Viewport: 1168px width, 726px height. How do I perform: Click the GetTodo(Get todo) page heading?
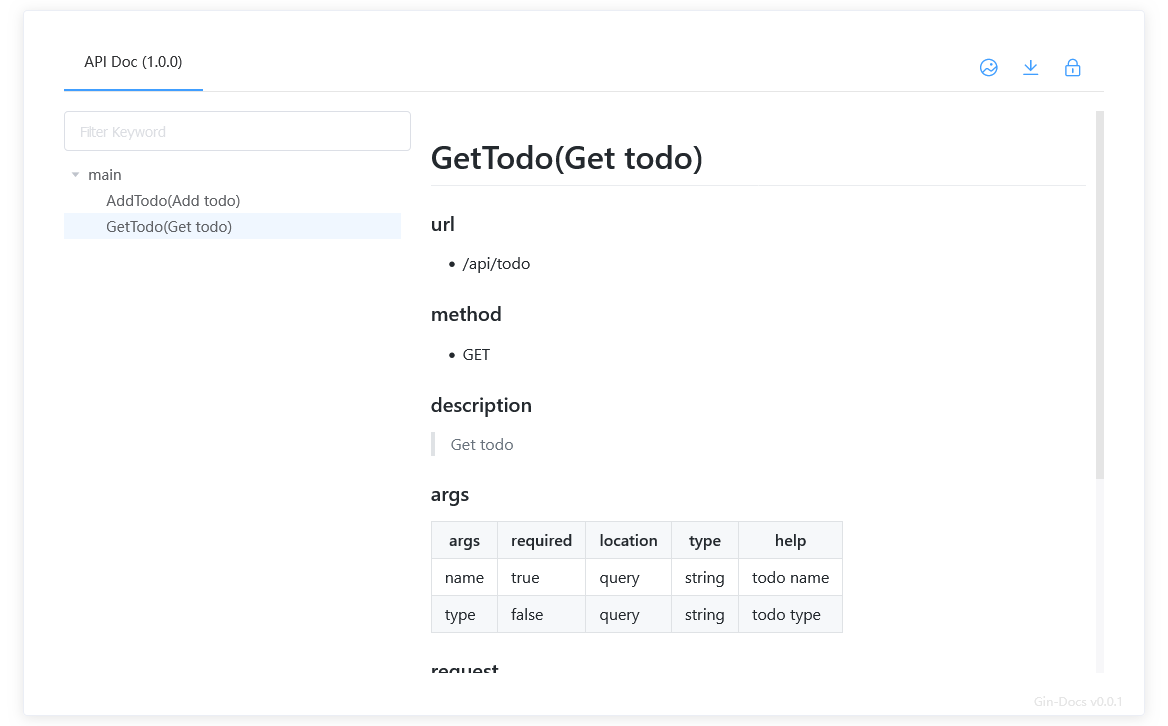point(567,158)
